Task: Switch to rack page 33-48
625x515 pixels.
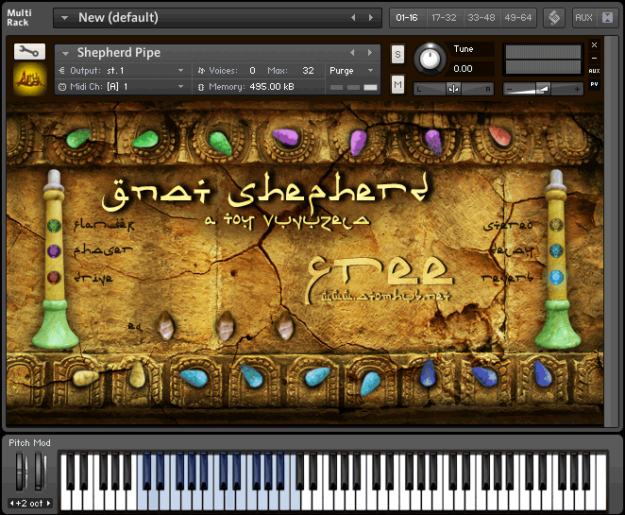Action: tap(481, 18)
